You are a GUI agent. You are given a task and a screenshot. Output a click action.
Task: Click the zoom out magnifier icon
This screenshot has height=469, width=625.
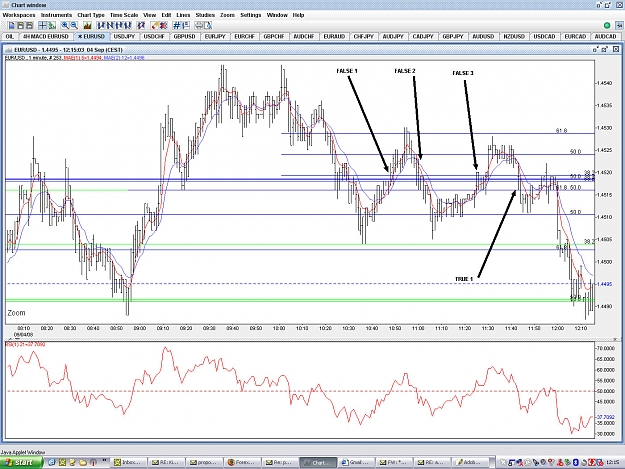click(x=74, y=26)
